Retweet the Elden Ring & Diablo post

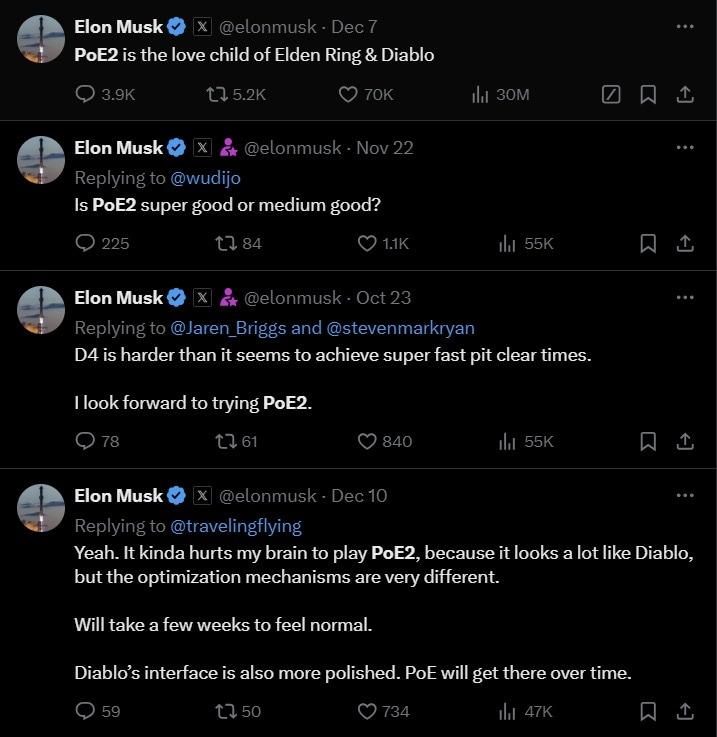[216, 94]
